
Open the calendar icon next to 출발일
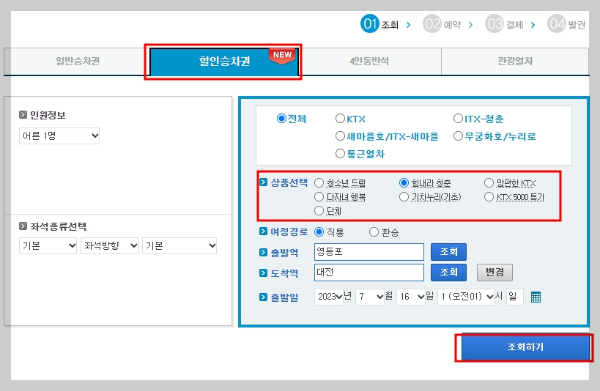coord(536,297)
